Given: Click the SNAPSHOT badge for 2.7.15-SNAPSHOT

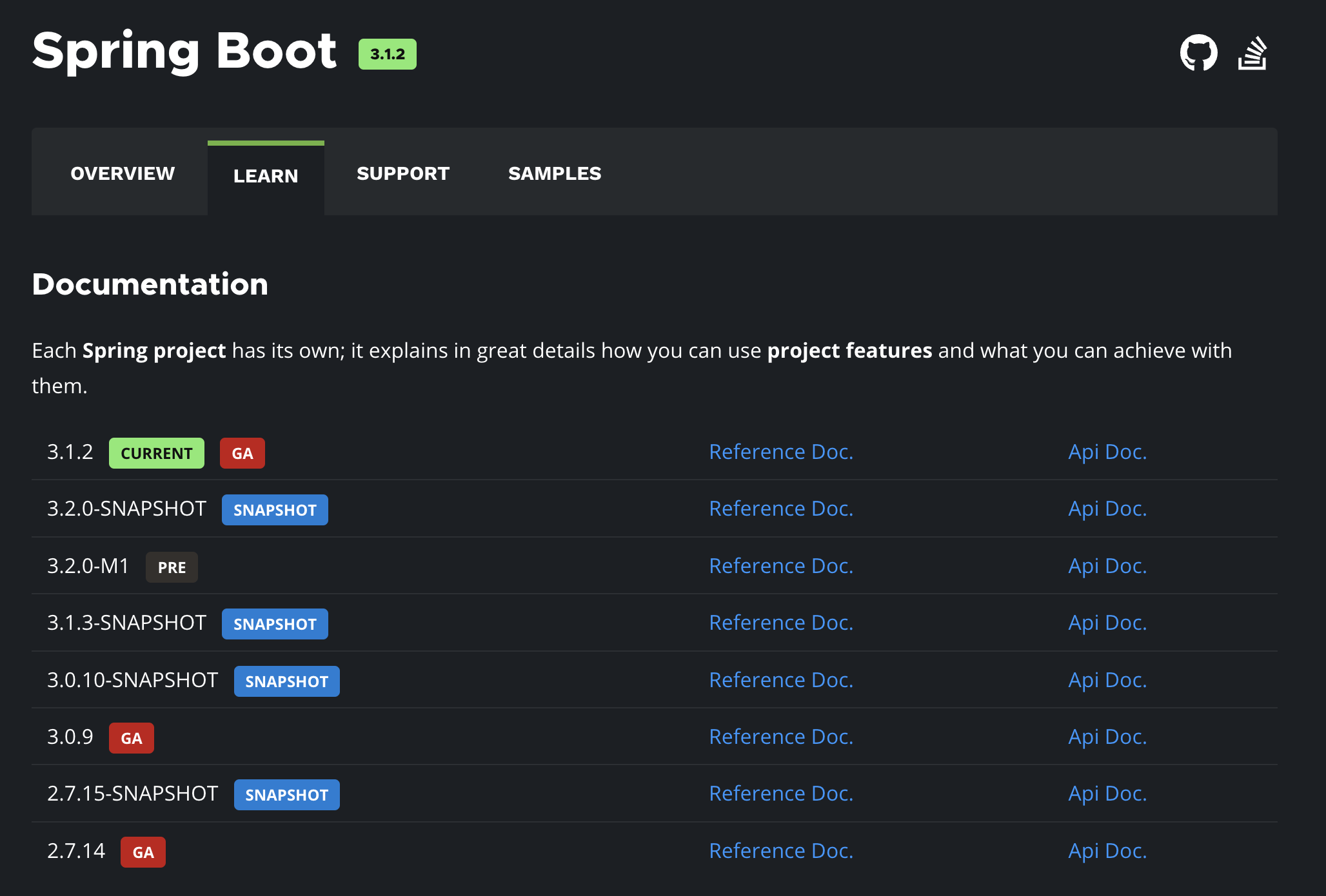Looking at the screenshot, I should pos(286,795).
